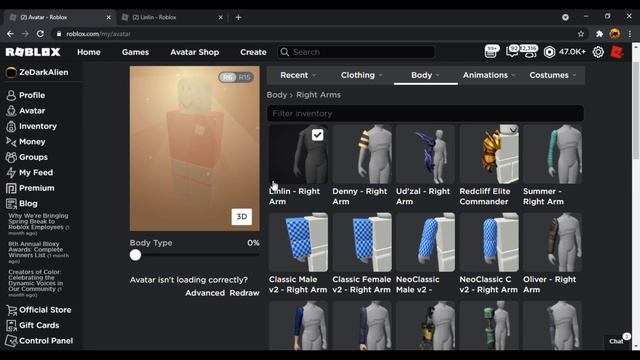Click the Redraw link
640x360 pixels.
(244, 293)
